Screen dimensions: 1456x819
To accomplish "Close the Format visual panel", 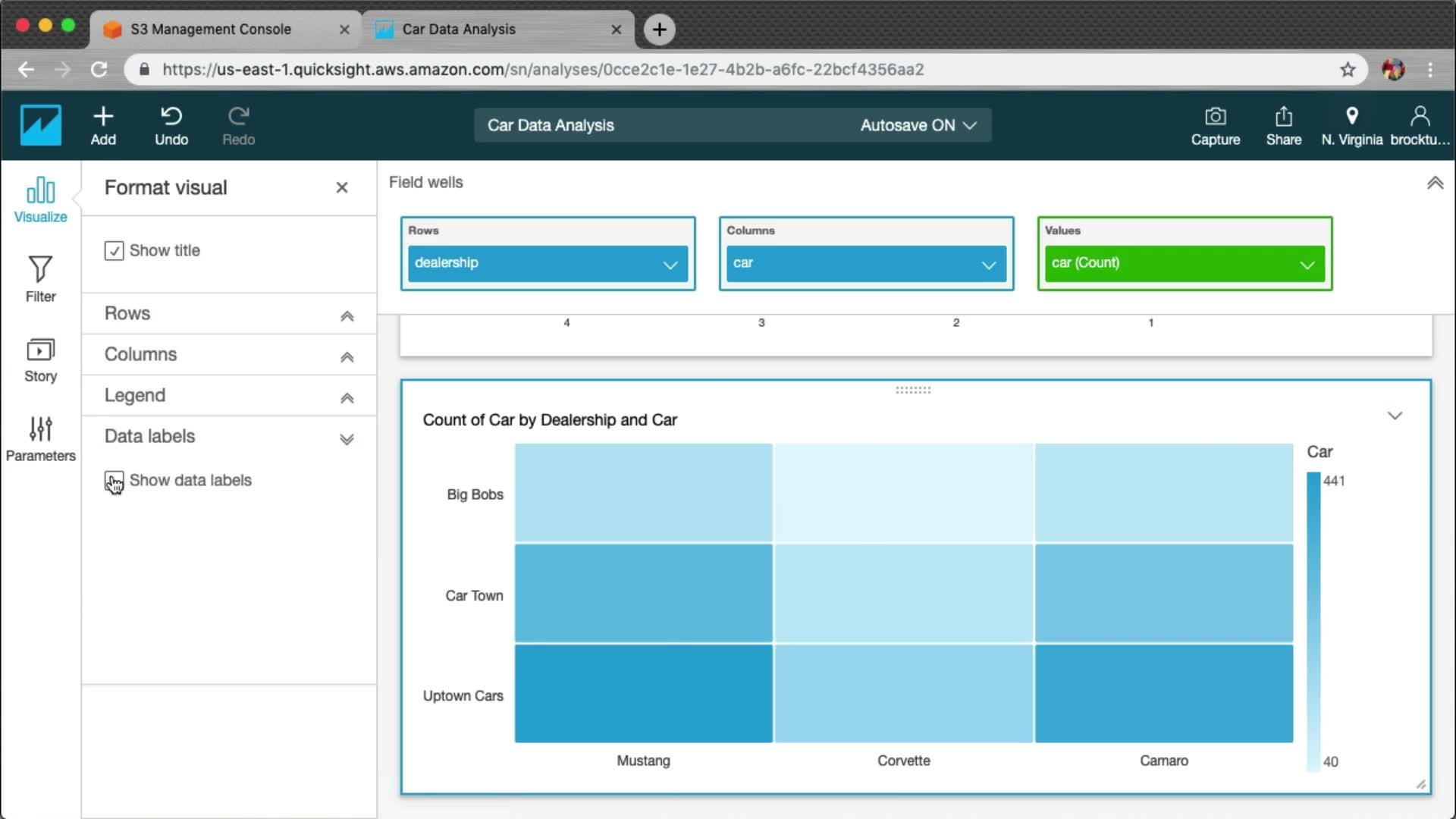I will (x=342, y=188).
